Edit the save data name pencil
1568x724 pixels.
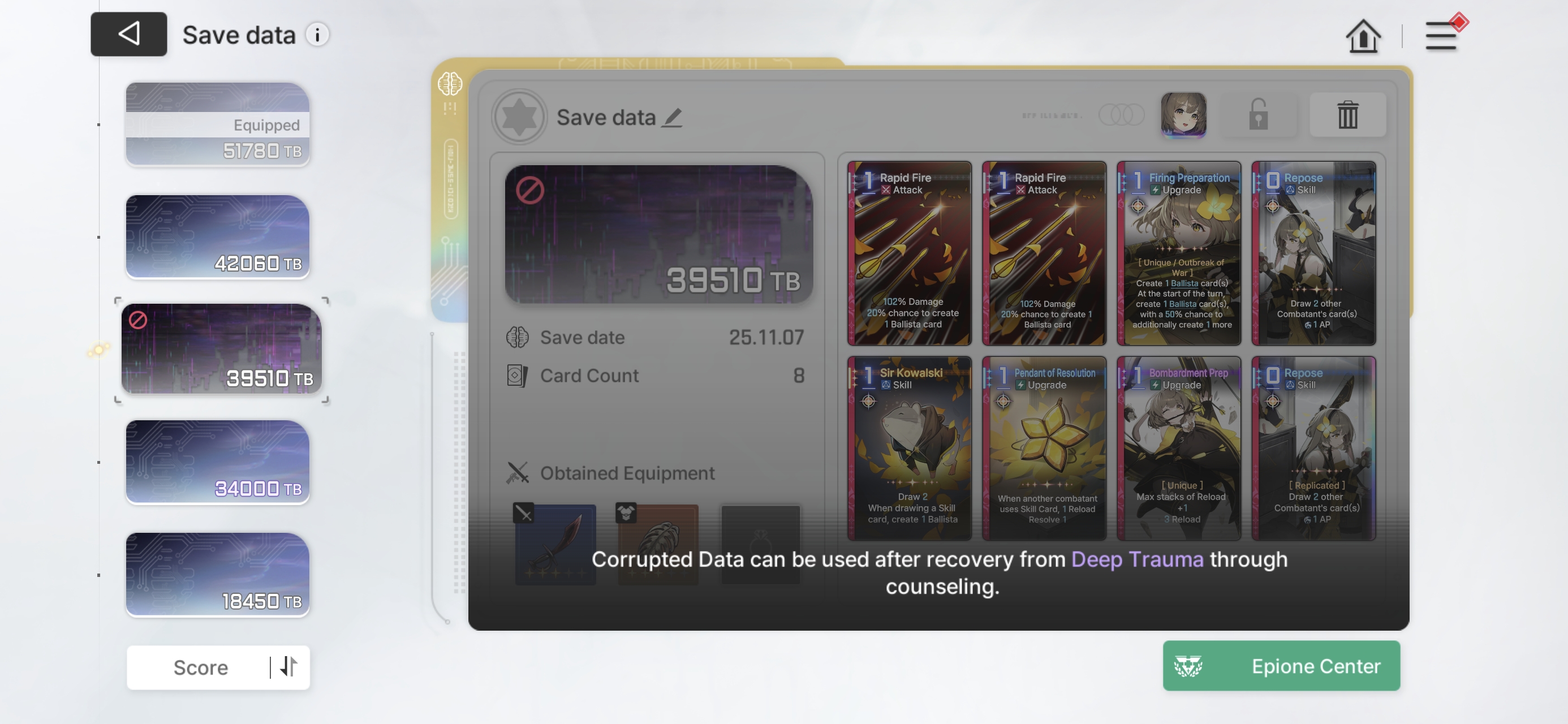[672, 117]
